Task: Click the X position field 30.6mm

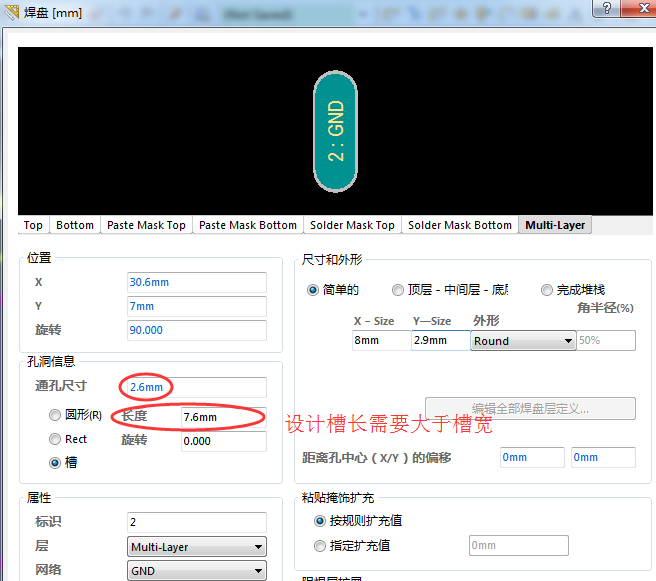Action: pos(197,282)
